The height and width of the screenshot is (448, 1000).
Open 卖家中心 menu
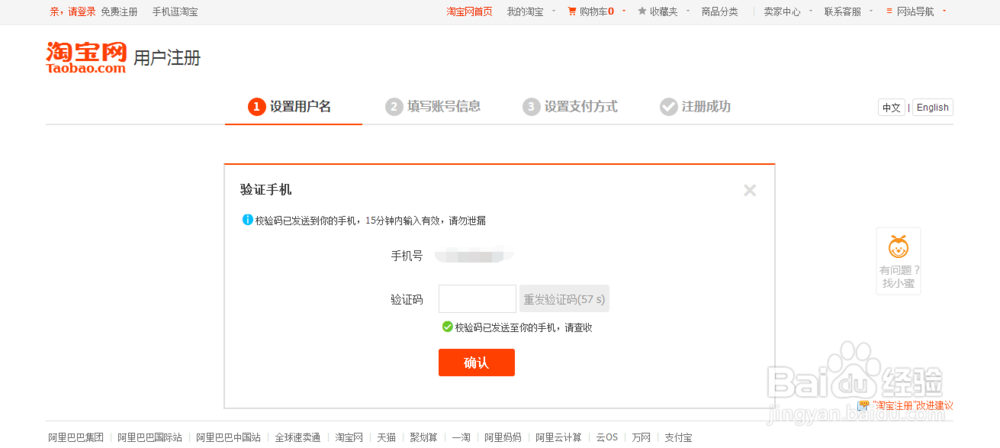[x=782, y=11]
